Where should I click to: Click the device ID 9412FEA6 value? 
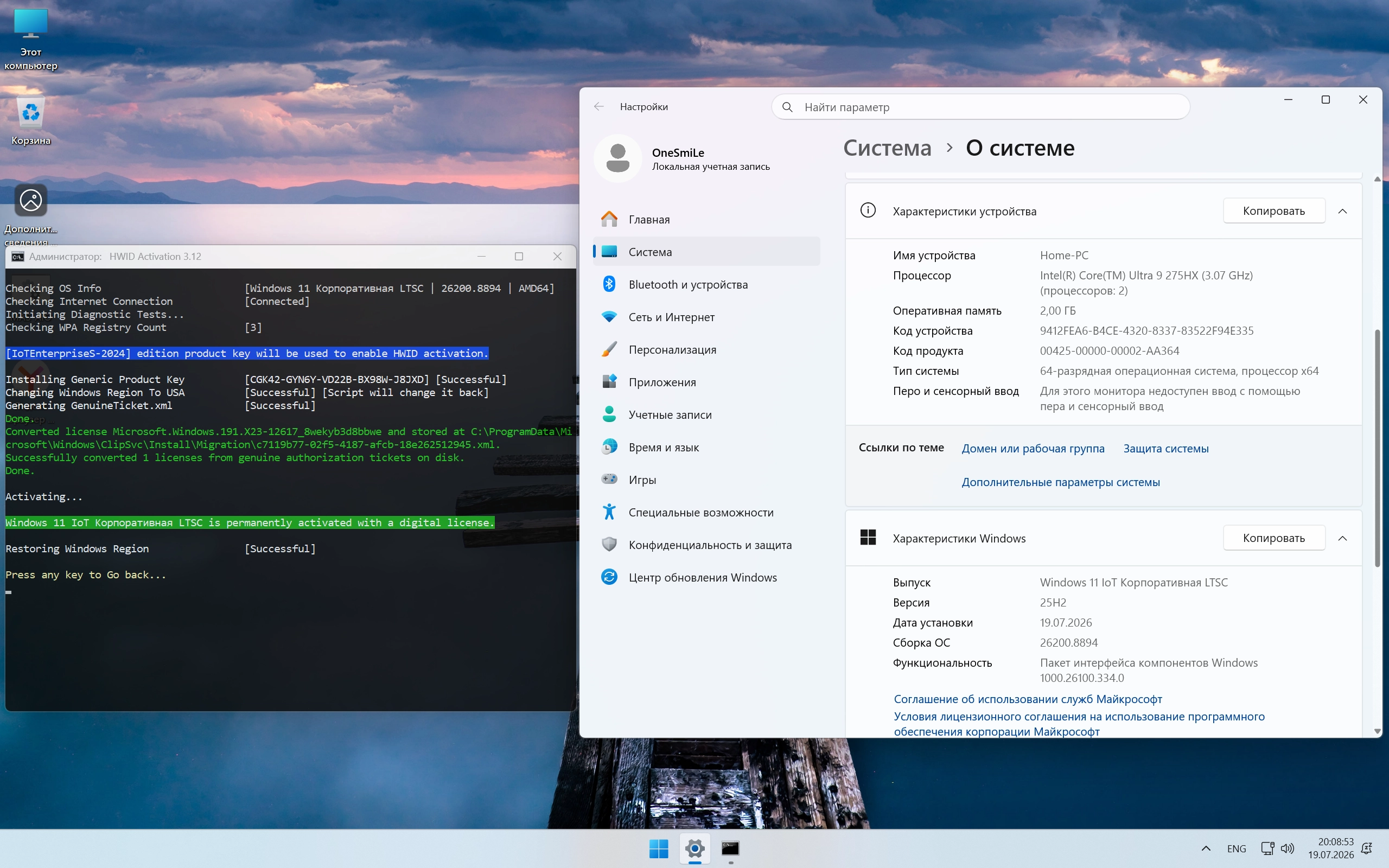coord(1146,331)
